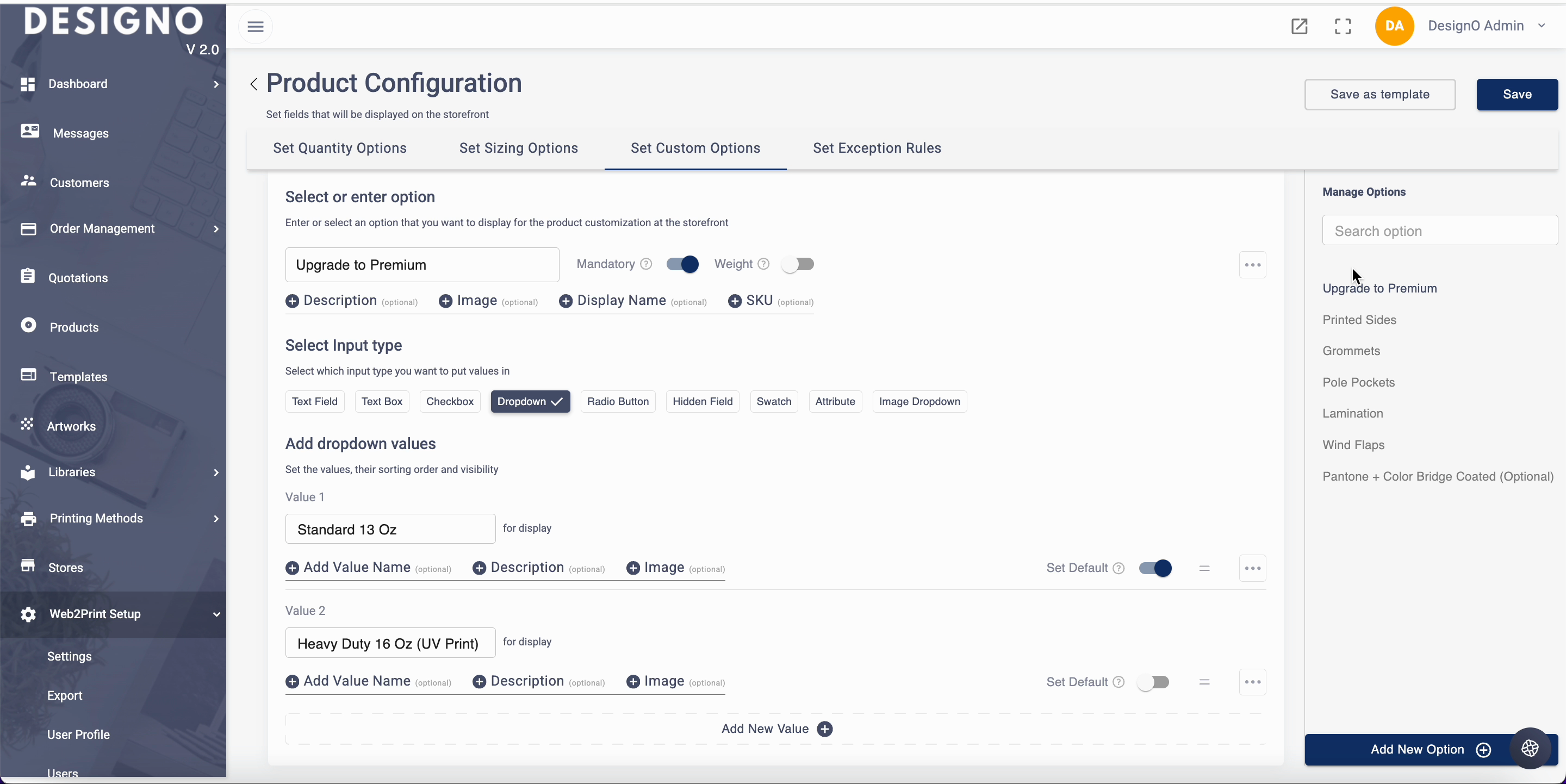Turn on Set Default for Value 2
Screen dimensions: 1566x784
[x=1153, y=682]
